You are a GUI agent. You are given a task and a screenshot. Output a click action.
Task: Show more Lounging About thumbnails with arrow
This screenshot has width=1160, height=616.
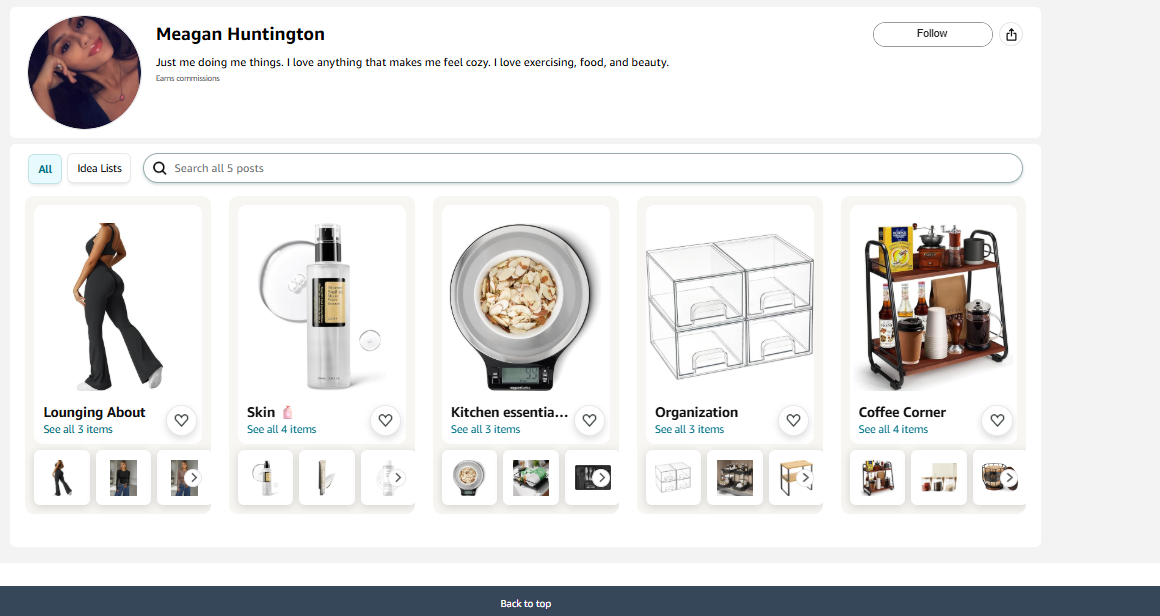pos(193,478)
